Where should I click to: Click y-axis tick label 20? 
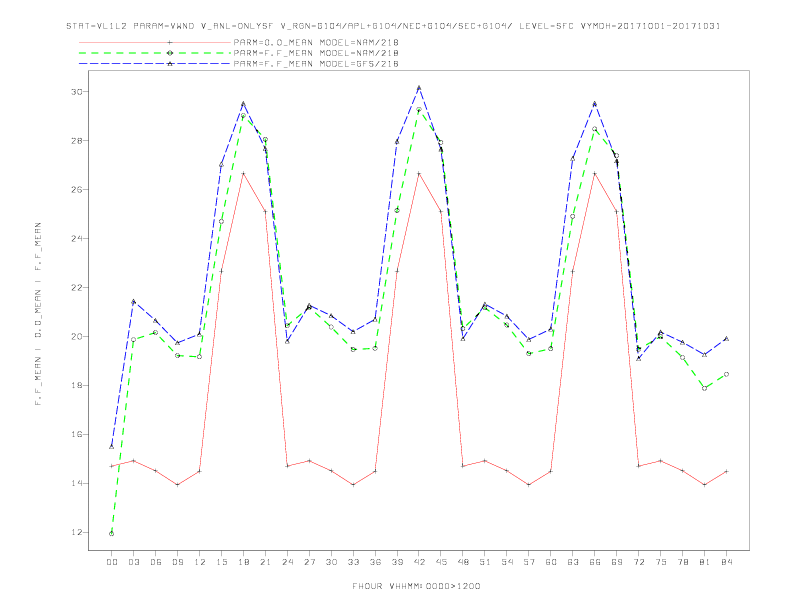point(77,336)
